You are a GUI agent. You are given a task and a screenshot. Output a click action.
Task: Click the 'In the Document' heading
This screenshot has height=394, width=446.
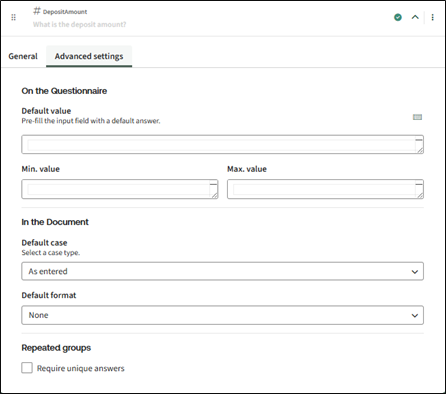(55, 222)
